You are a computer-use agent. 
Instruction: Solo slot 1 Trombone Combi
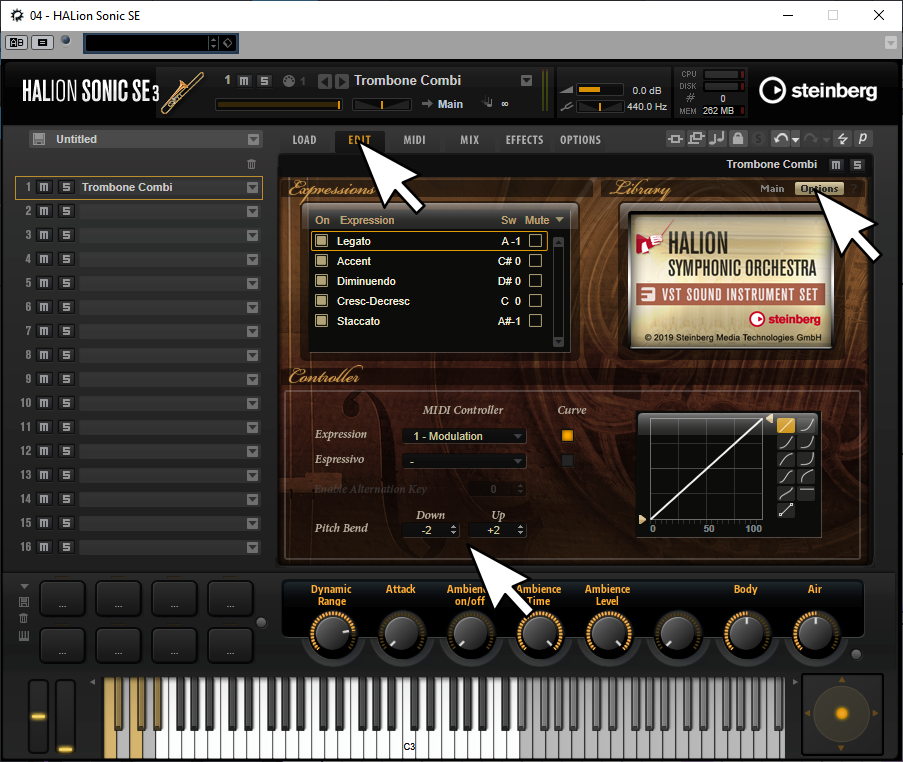66,187
